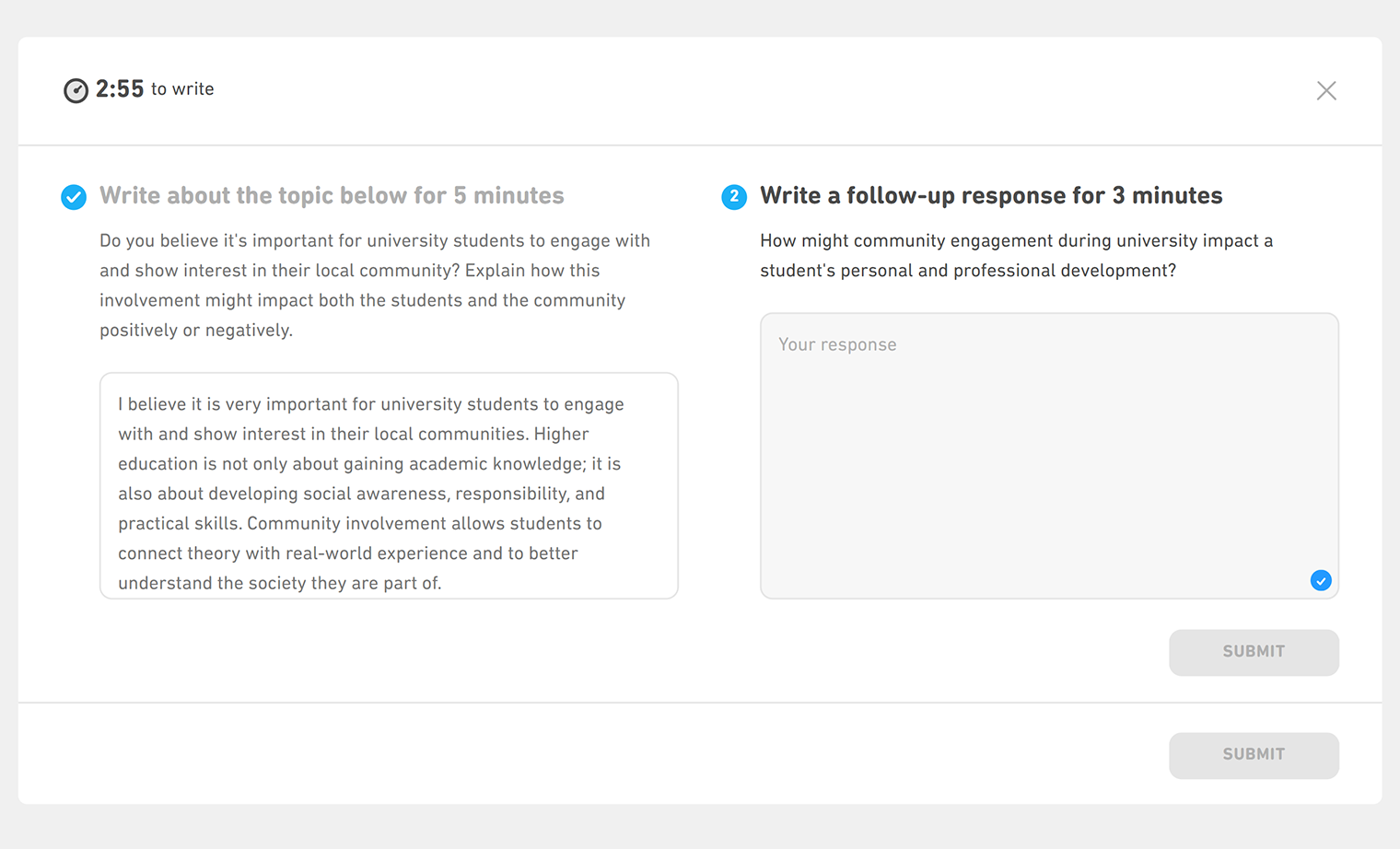This screenshot has height=849, width=1400.
Task: Click heading "Write a follow-up response for 3 minutes"
Action: 991,195
